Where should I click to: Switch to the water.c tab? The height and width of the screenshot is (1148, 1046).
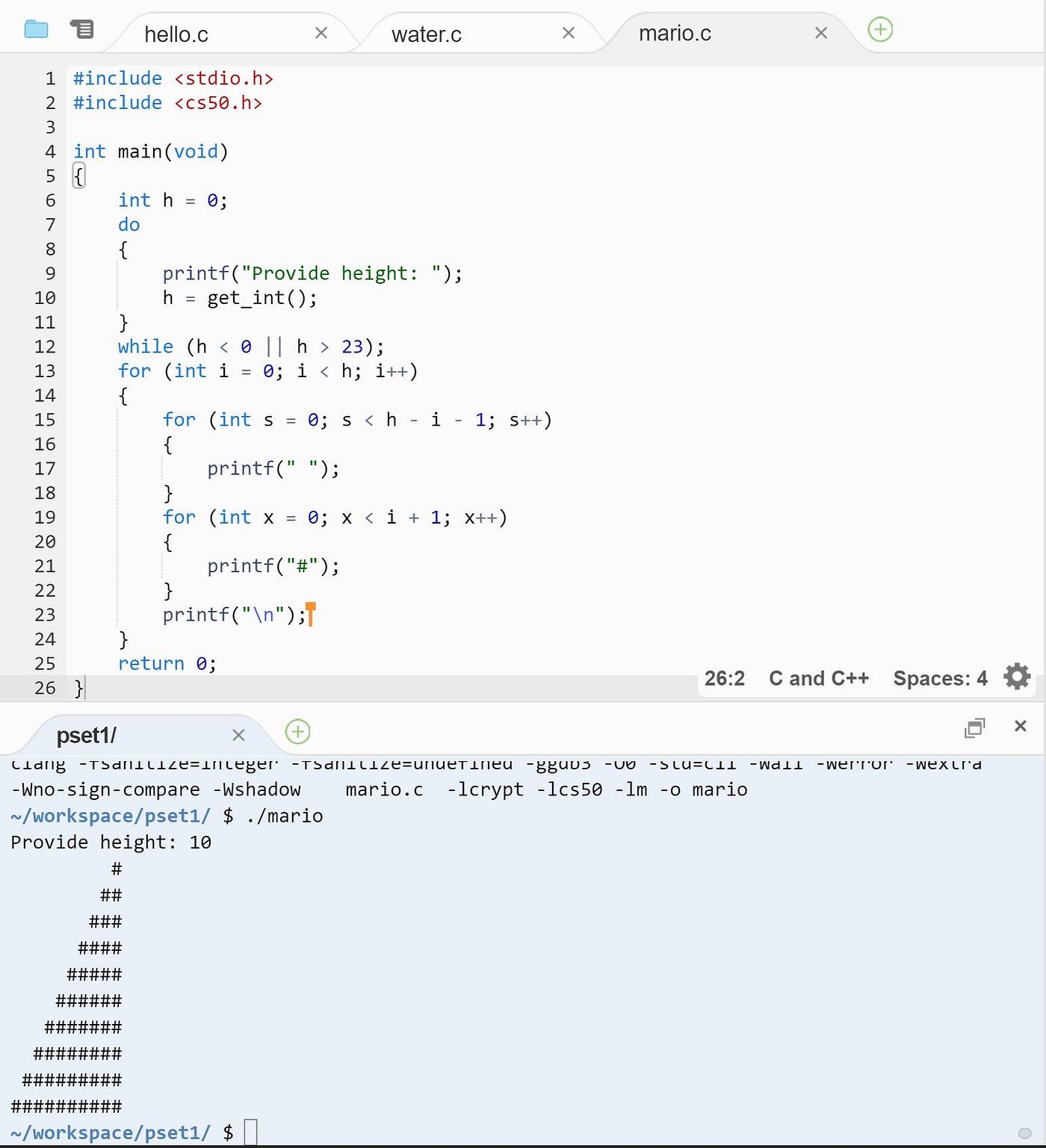point(427,34)
